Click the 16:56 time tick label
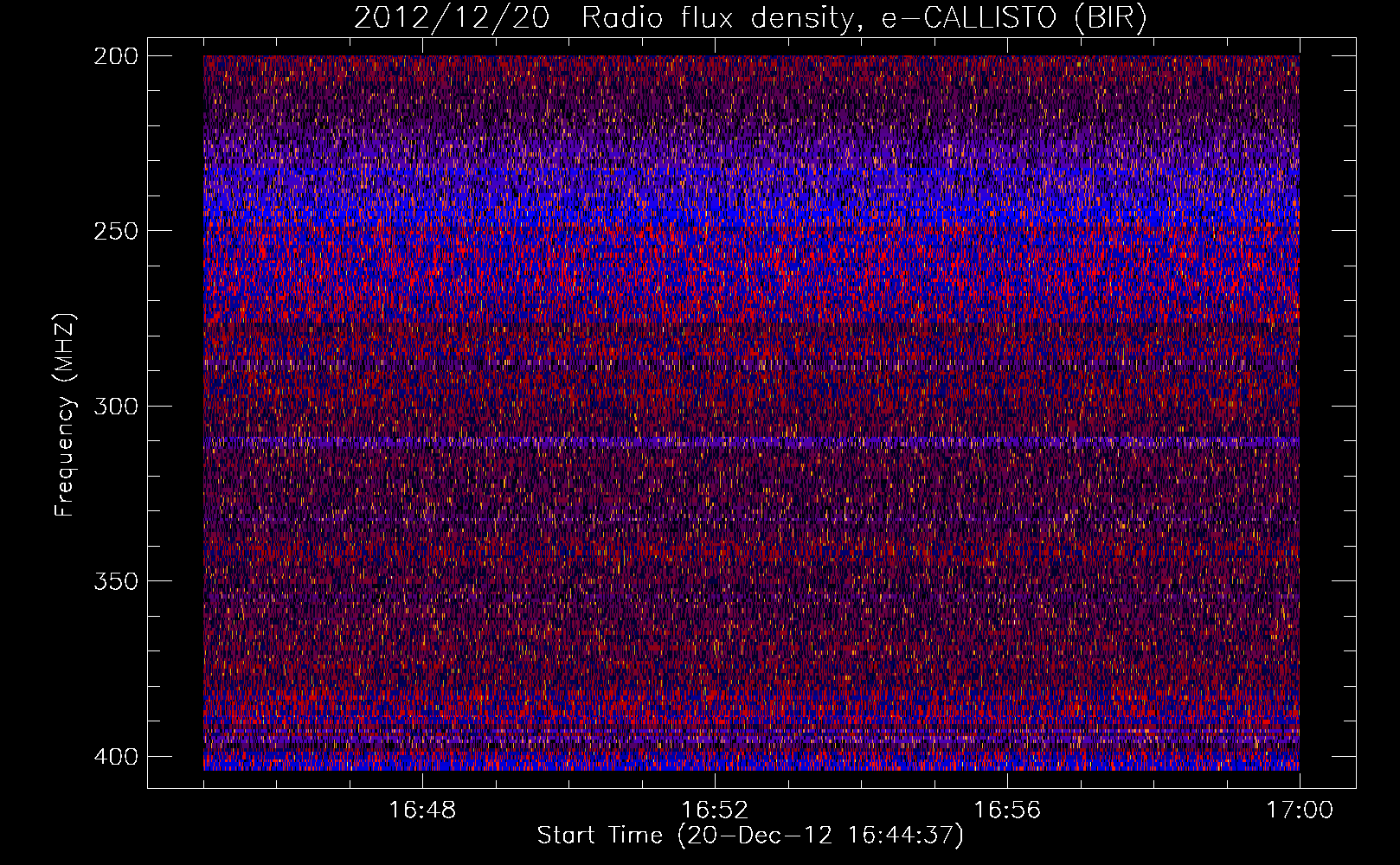The image size is (1400, 865). (1007, 810)
